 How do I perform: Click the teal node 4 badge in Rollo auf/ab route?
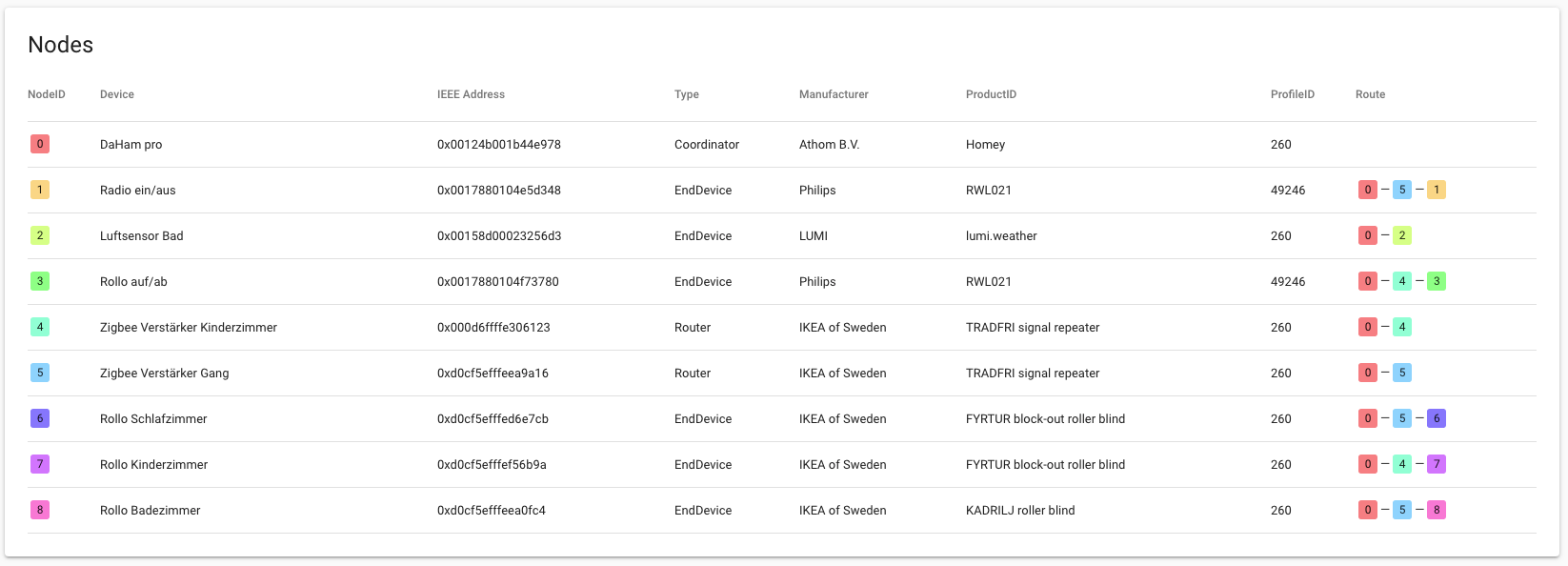click(1402, 281)
